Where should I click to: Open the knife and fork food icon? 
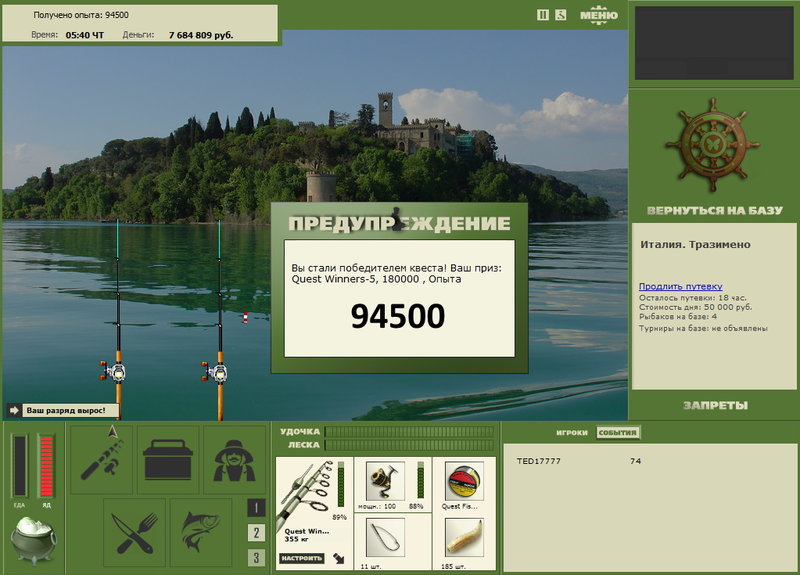pos(135,533)
